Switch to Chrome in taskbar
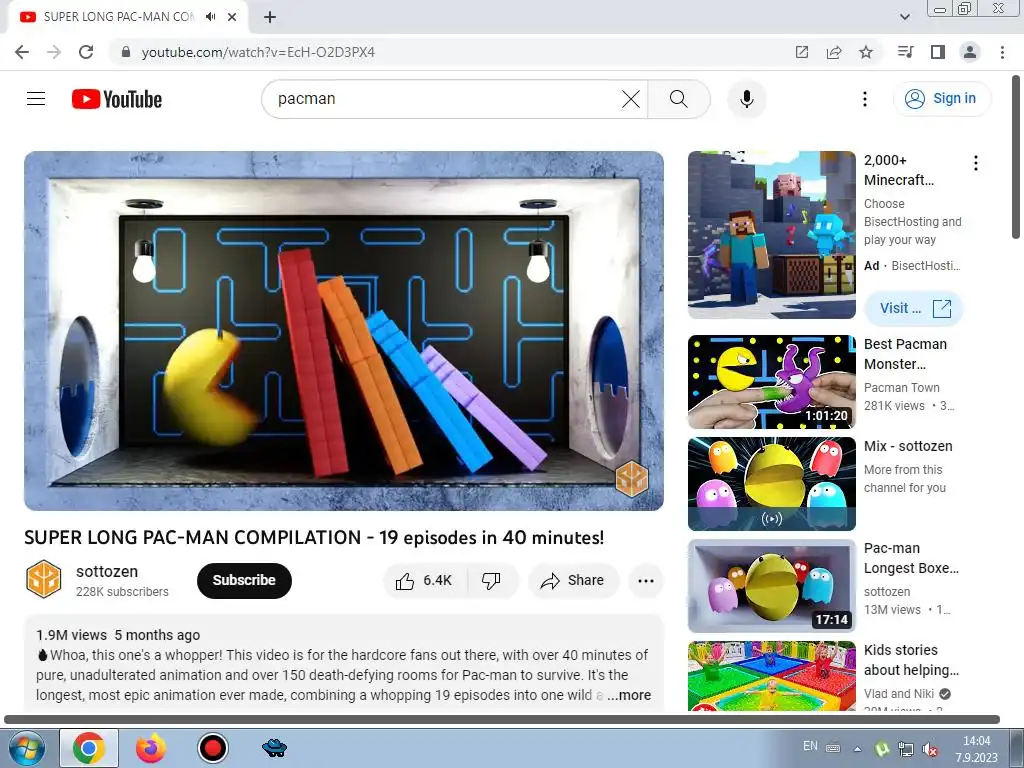Image resolution: width=1024 pixels, height=768 pixels. click(x=89, y=748)
